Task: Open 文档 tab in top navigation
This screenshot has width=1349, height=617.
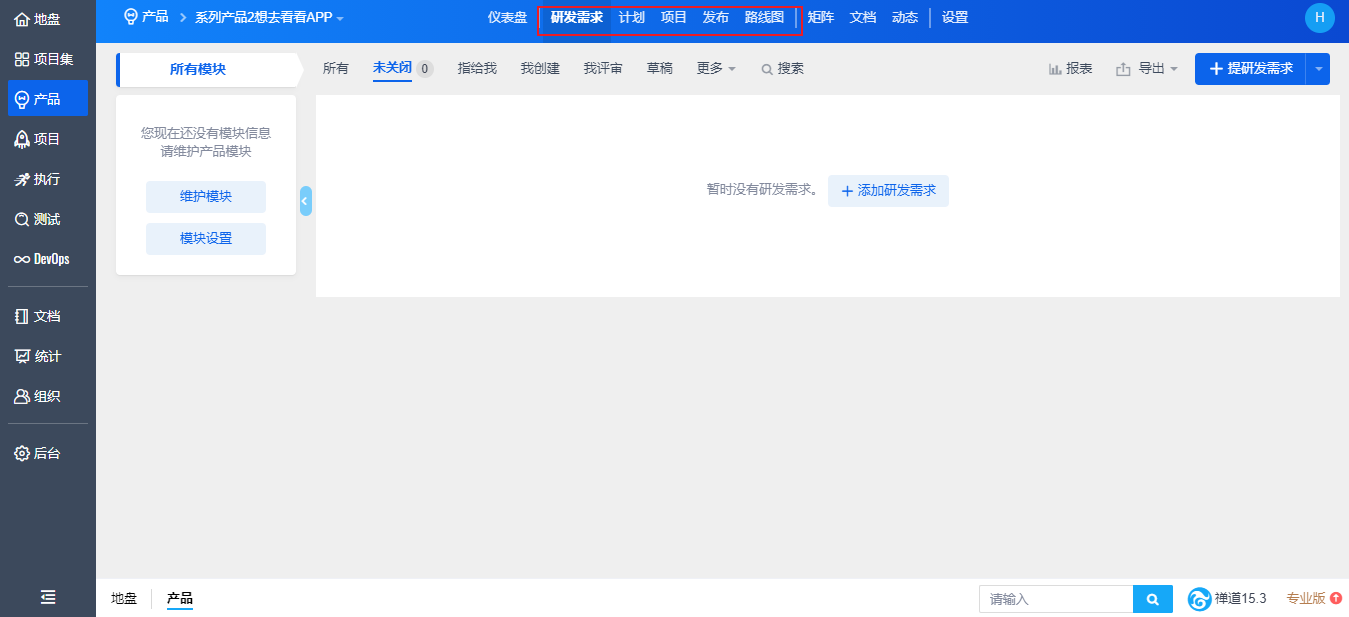Action: pos(863,18)
